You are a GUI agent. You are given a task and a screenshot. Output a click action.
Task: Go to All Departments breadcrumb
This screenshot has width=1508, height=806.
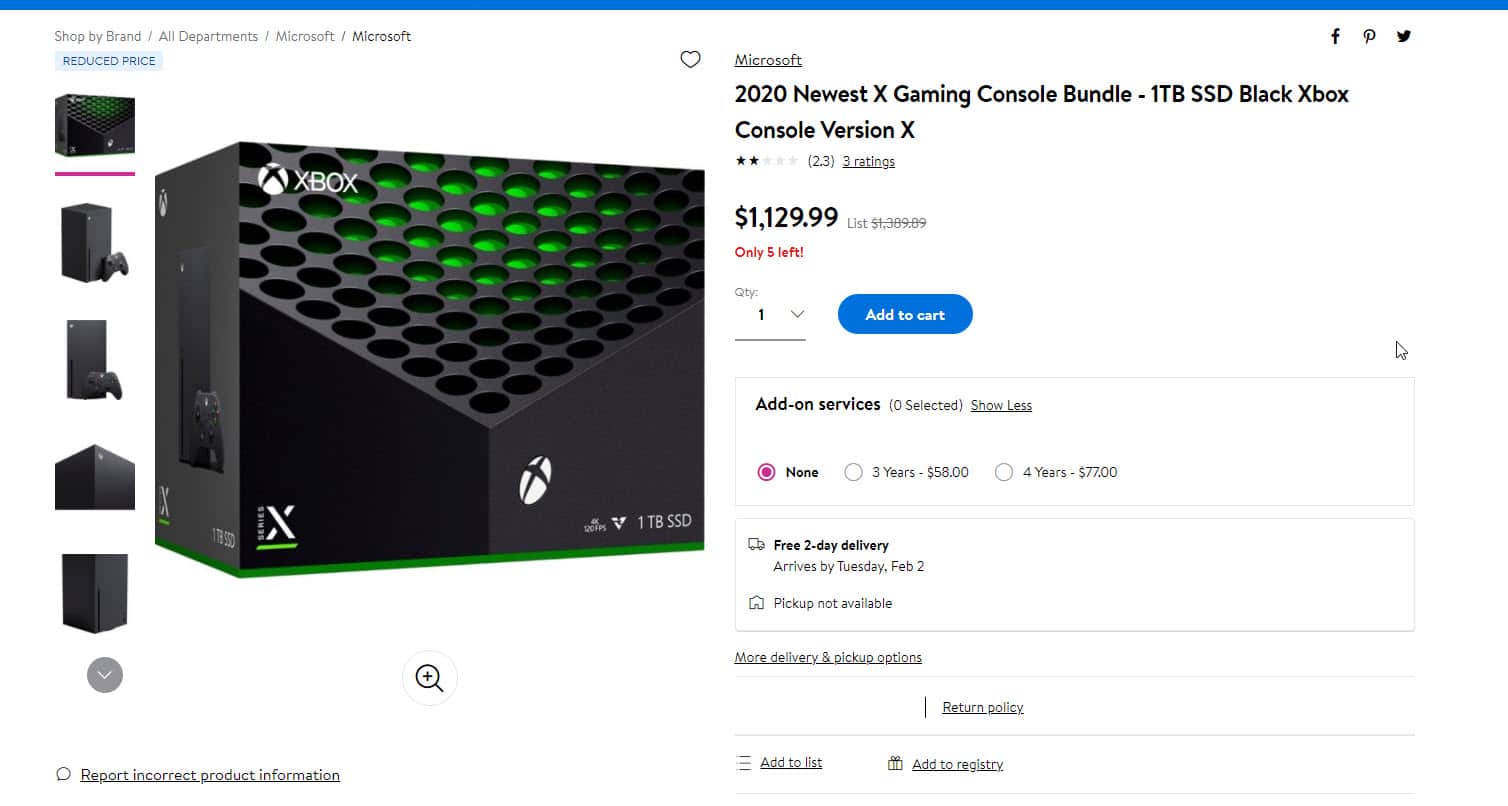[x=208, y=36]
